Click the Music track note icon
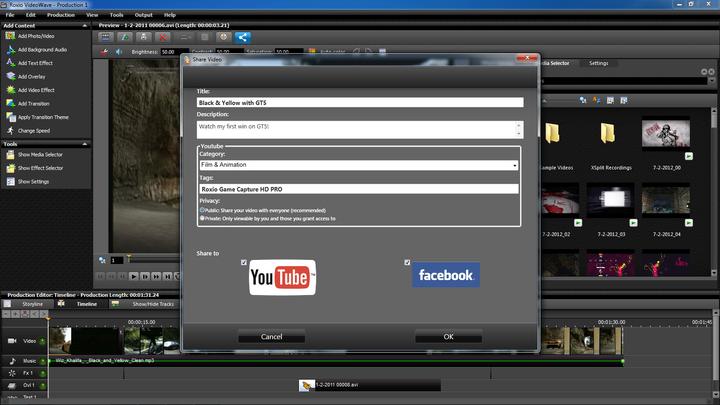Viewport: 720px width, 405px height. 12,361
